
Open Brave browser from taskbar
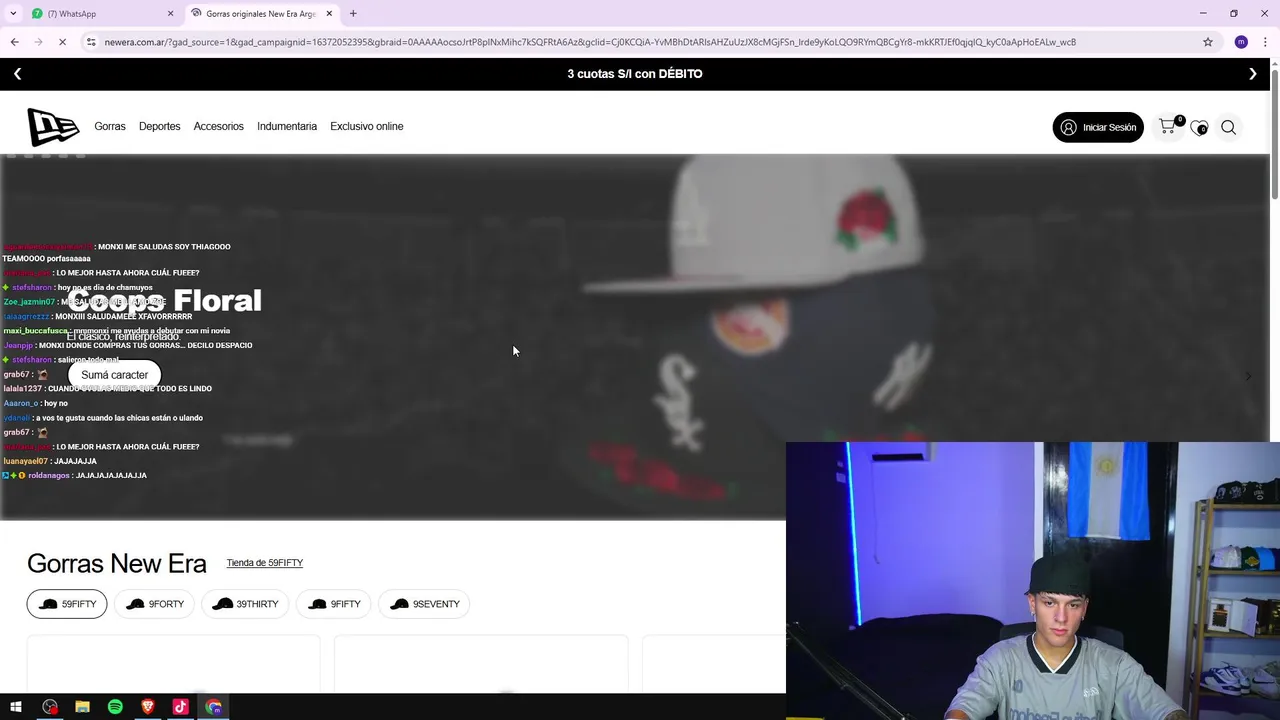148,707
